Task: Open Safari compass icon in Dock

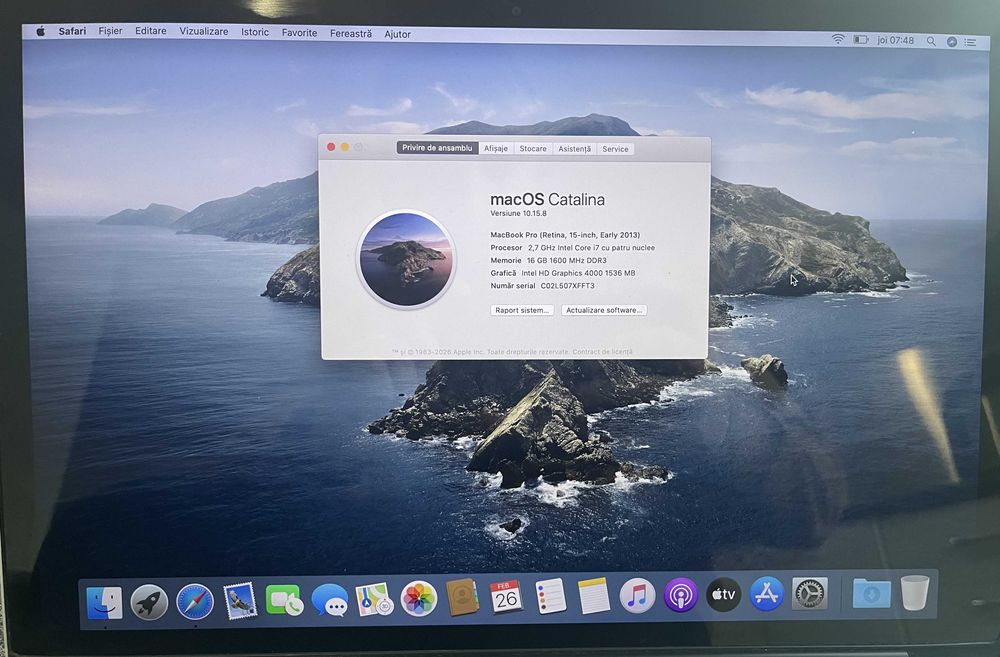Action: [x=195, y=601]
